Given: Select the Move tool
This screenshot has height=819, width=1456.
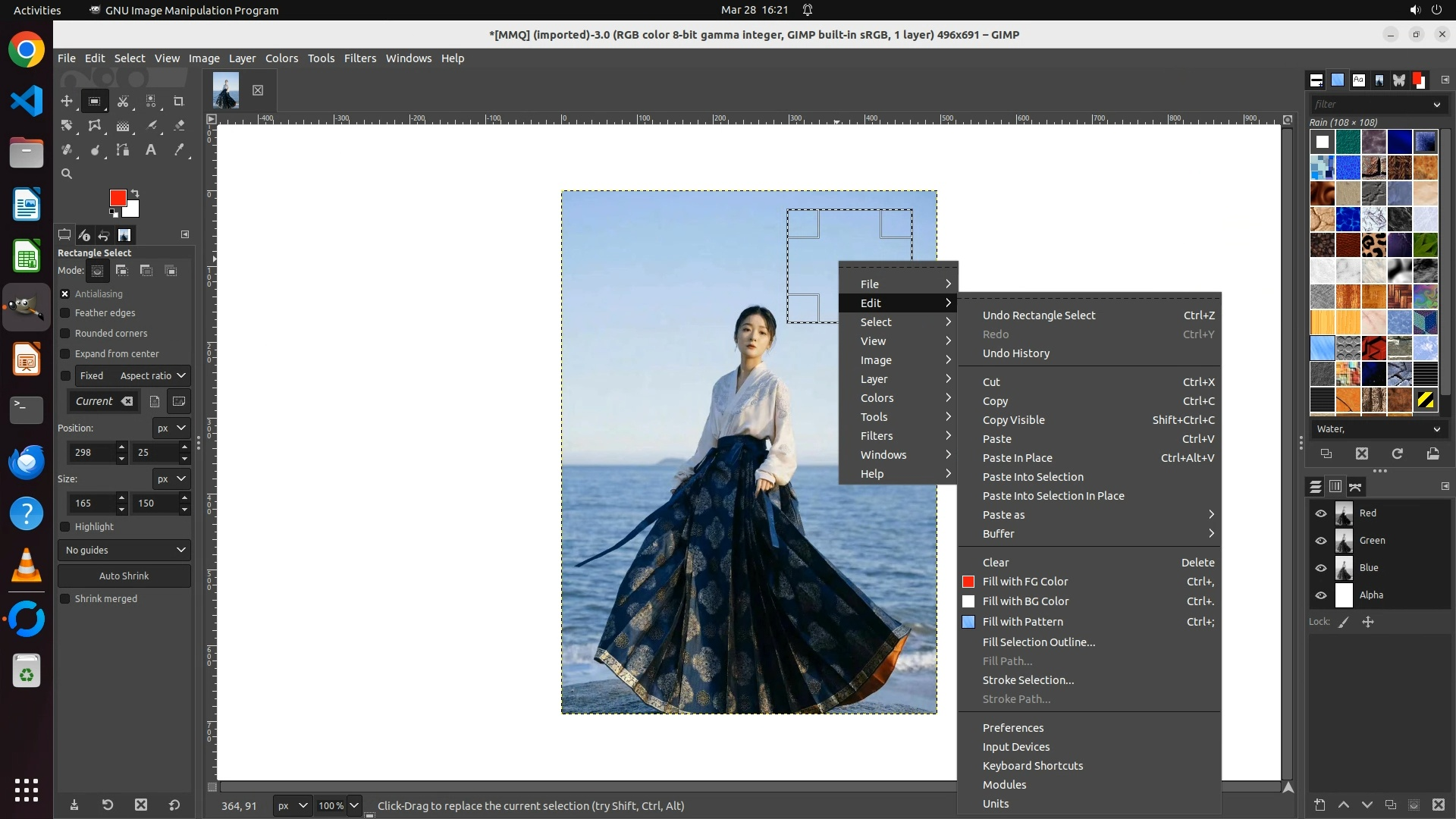Looking at the screenshot, I should click(67, 101).
